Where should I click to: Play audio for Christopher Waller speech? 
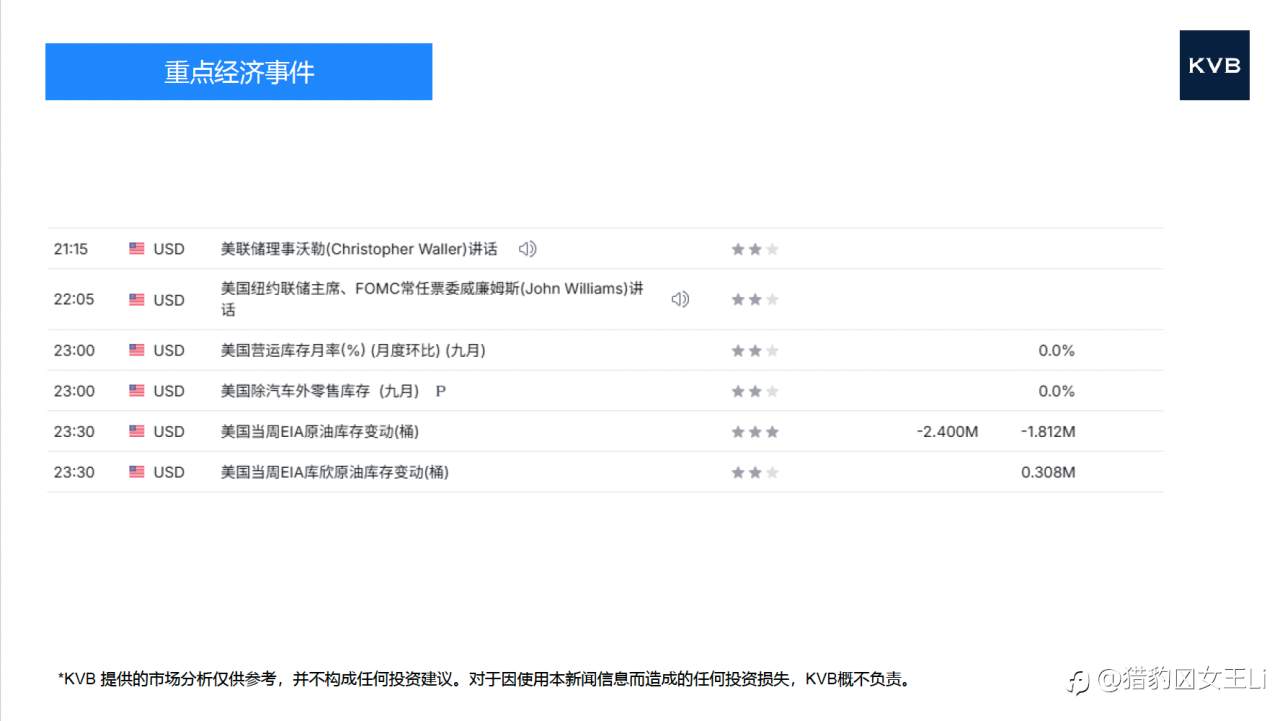[528, 249]
